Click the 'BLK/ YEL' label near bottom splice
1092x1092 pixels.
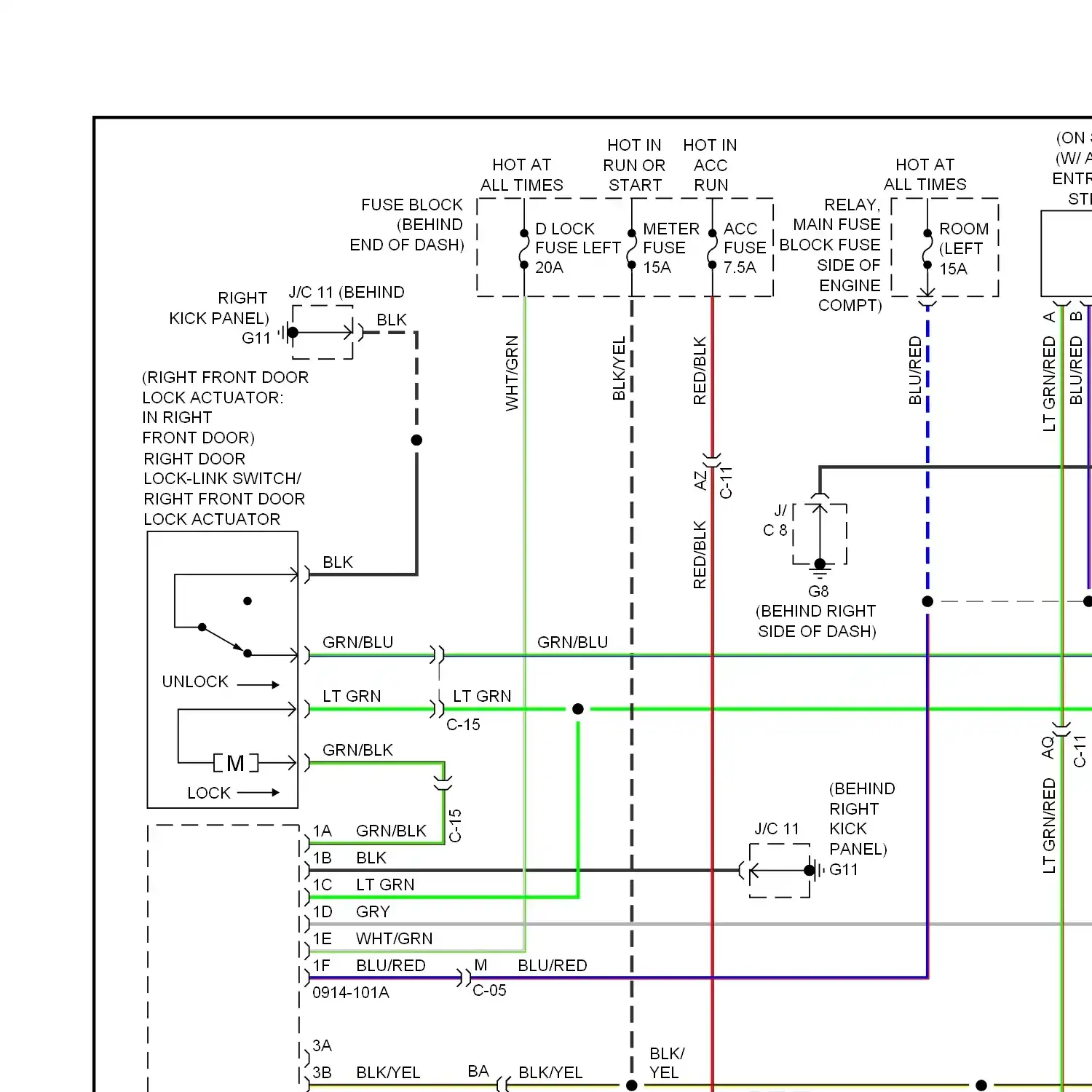click(x=667, y=1063)
